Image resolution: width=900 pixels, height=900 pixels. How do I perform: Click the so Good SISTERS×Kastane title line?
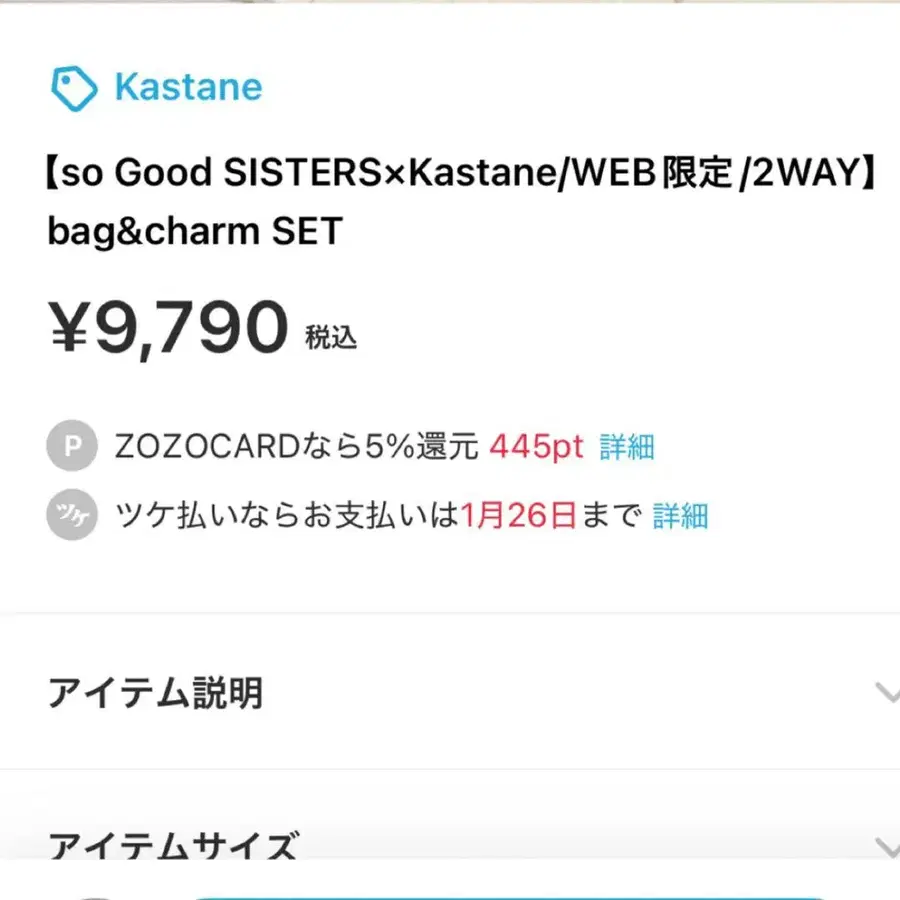462,174
